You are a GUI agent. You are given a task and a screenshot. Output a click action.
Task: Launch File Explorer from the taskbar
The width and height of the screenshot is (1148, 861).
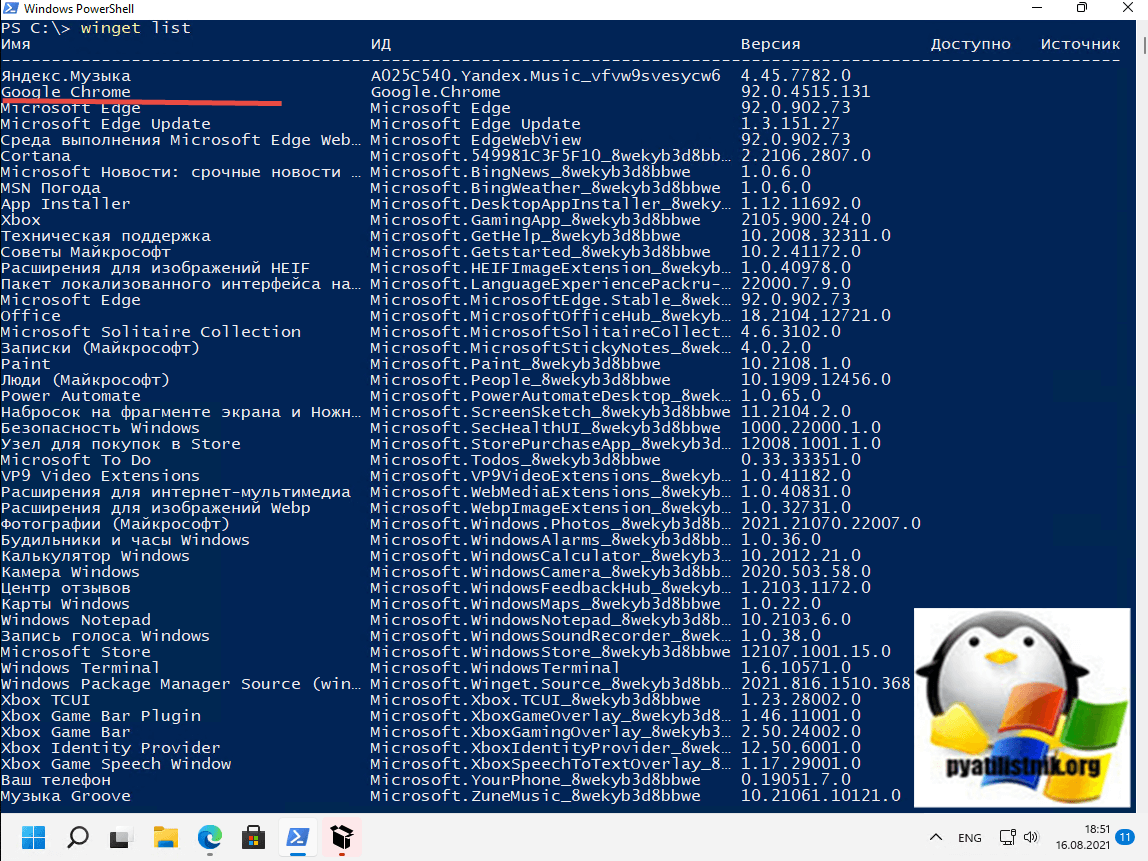pyautogui.click(x=165, y=836)
